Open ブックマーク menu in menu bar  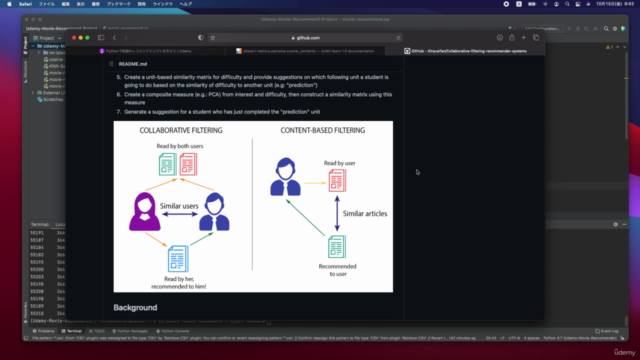[118, 4]
